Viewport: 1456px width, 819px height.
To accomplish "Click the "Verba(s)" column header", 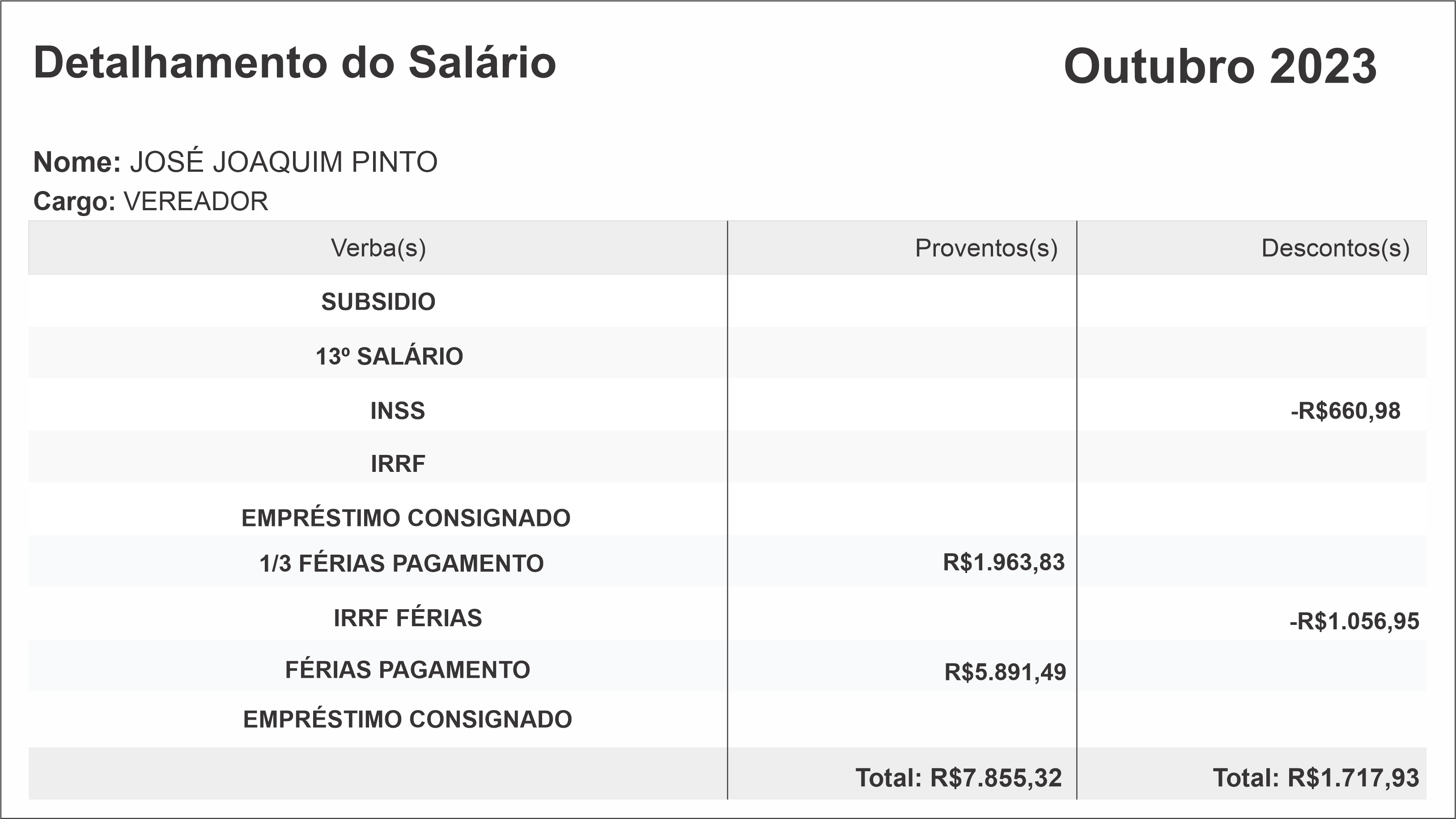I will point(378,248).
